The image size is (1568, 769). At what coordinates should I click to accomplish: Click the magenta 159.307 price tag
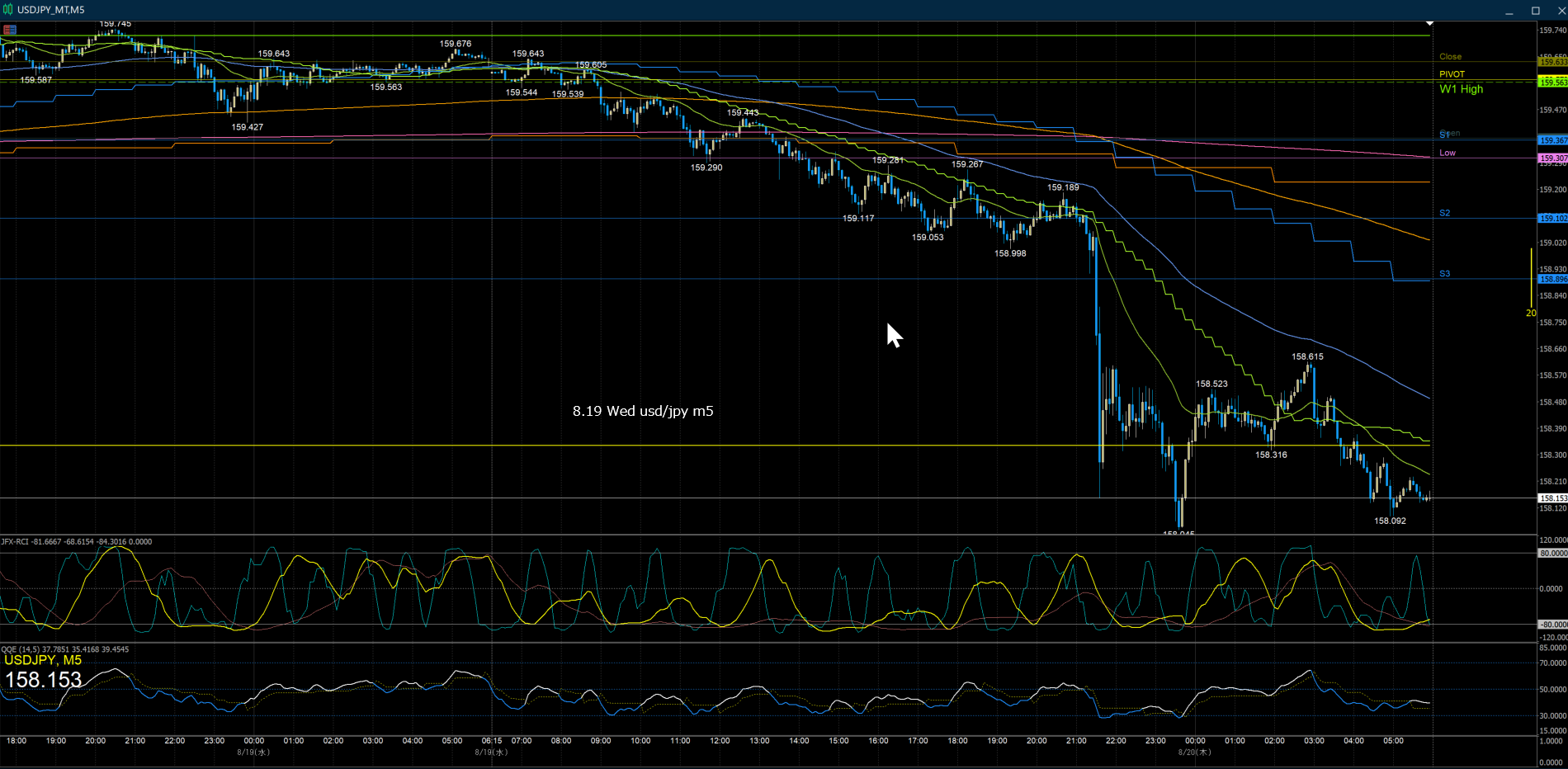coord(1552,158)
